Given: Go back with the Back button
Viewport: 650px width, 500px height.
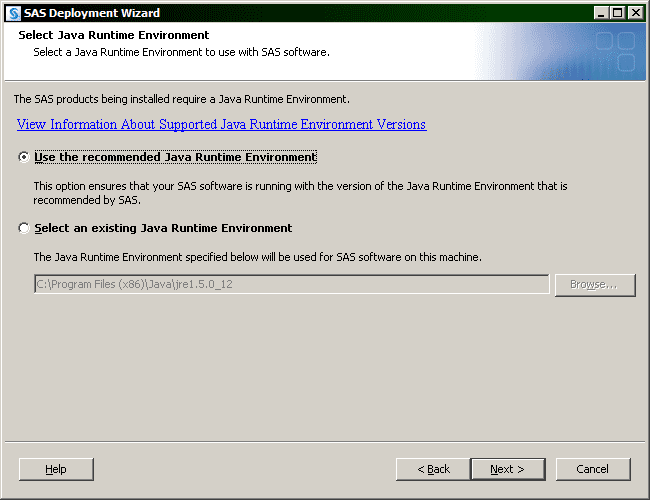Looking at the screenshot, I should coord(433,469).
